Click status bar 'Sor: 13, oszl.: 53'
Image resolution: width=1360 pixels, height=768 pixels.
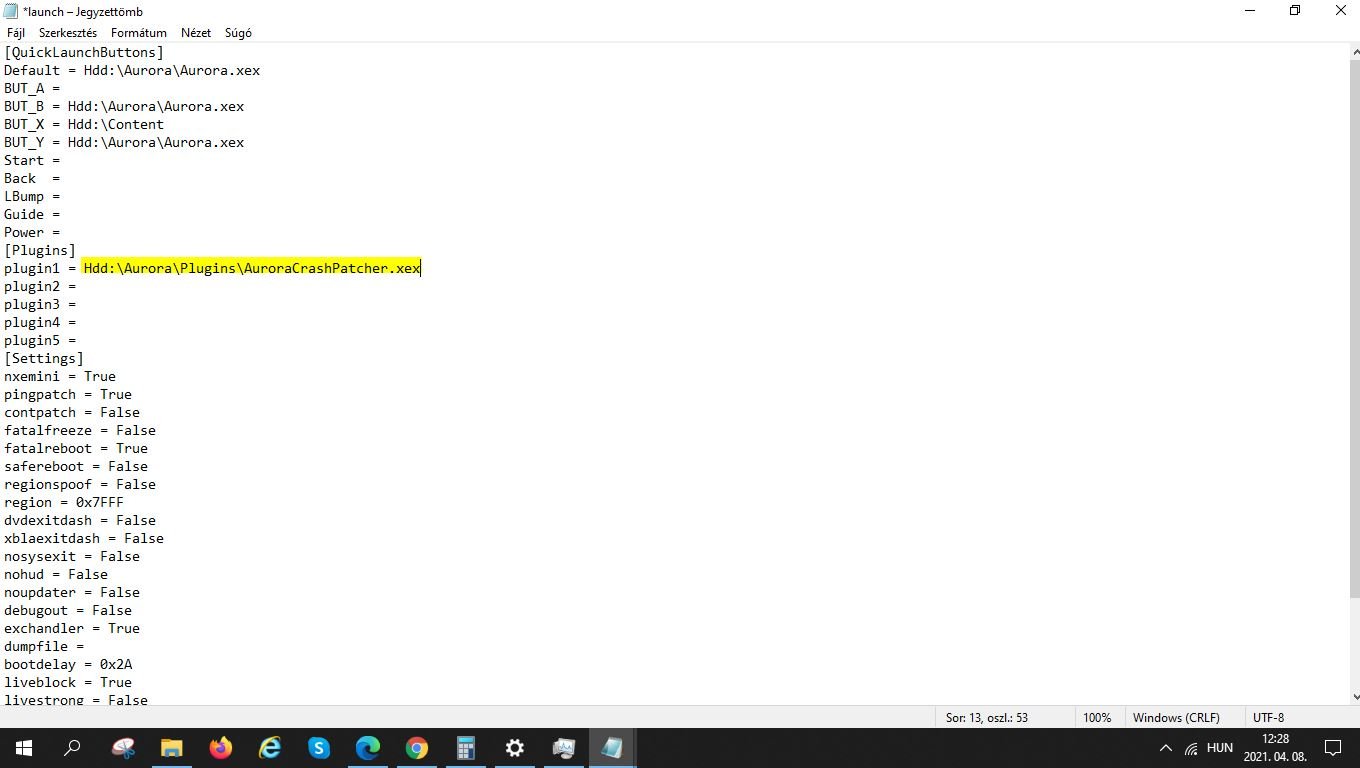click(x=987, y=717)
